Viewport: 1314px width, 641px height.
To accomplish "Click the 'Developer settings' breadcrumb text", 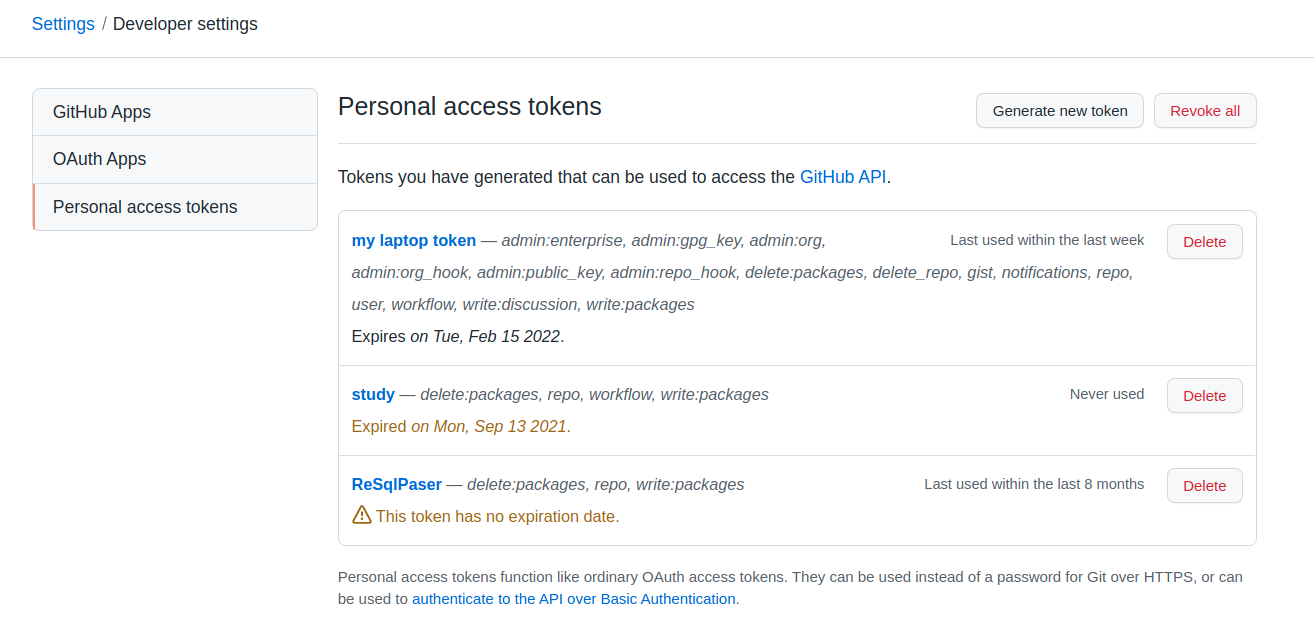I will tap(185, 24).
